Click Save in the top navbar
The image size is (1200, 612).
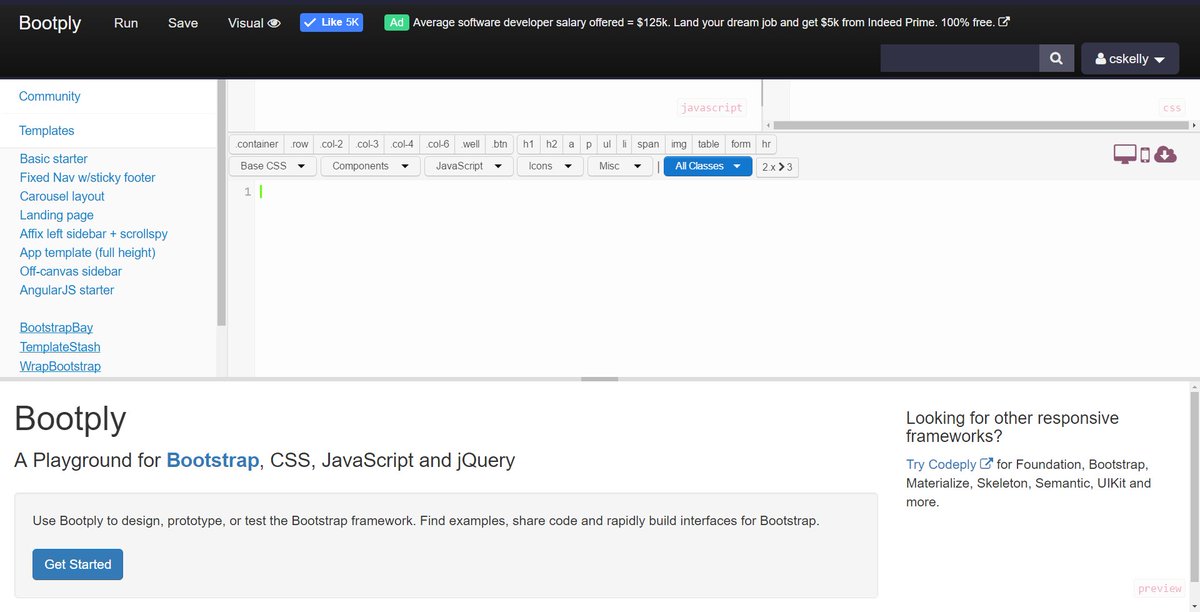(x=183, y=23)
